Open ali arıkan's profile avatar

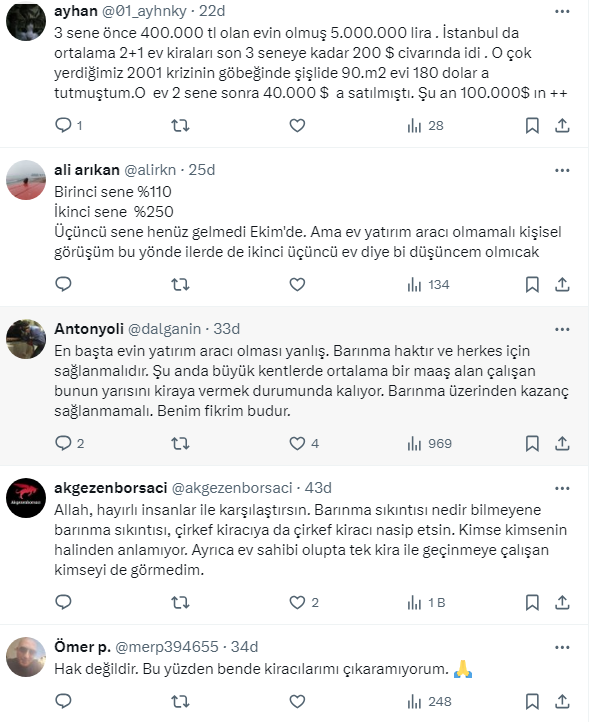[26, 180]
